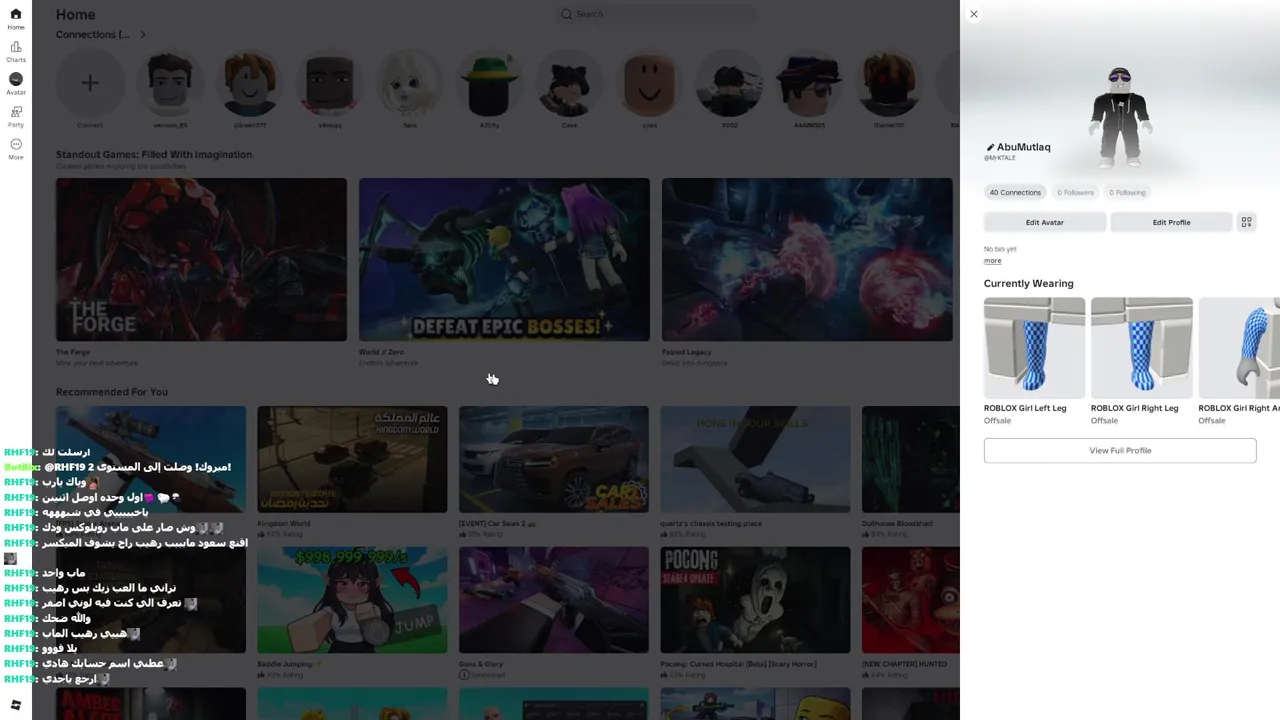Open Dollhouse Bloodshed game tile
1280x720 pixels.
click(x=911, y=459)
